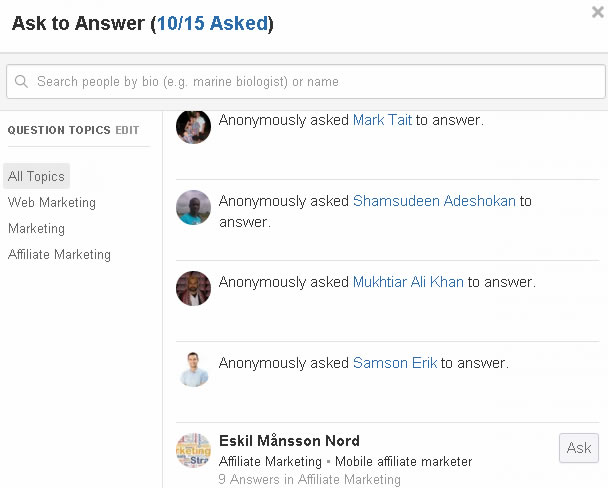Select the All Topics filter
608x488 pixels.
click(x=36, y=176)
